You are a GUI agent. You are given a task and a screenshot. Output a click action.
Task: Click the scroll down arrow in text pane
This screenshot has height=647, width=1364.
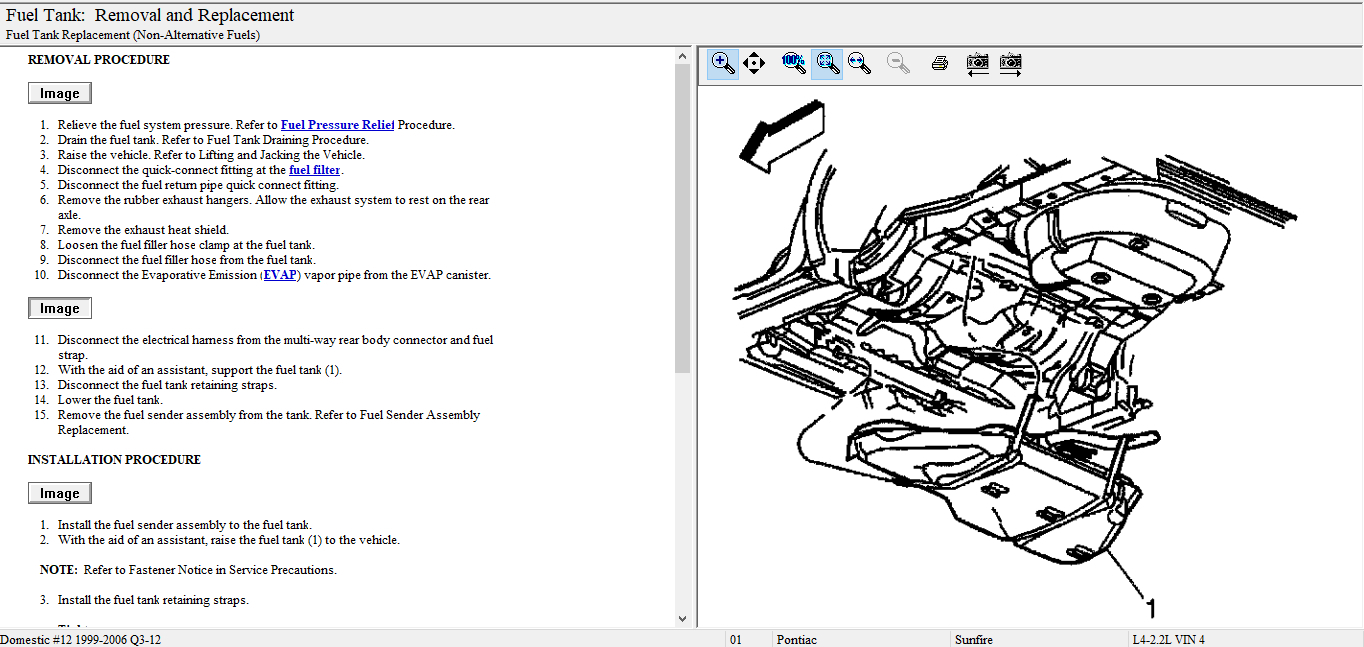[x=683, y=619]
